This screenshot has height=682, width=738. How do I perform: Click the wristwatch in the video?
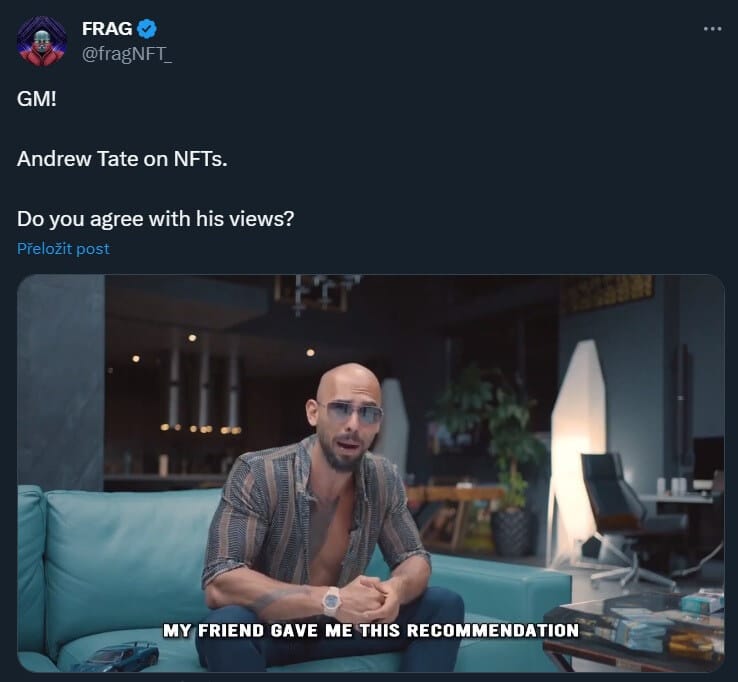(x=331, y=601)
